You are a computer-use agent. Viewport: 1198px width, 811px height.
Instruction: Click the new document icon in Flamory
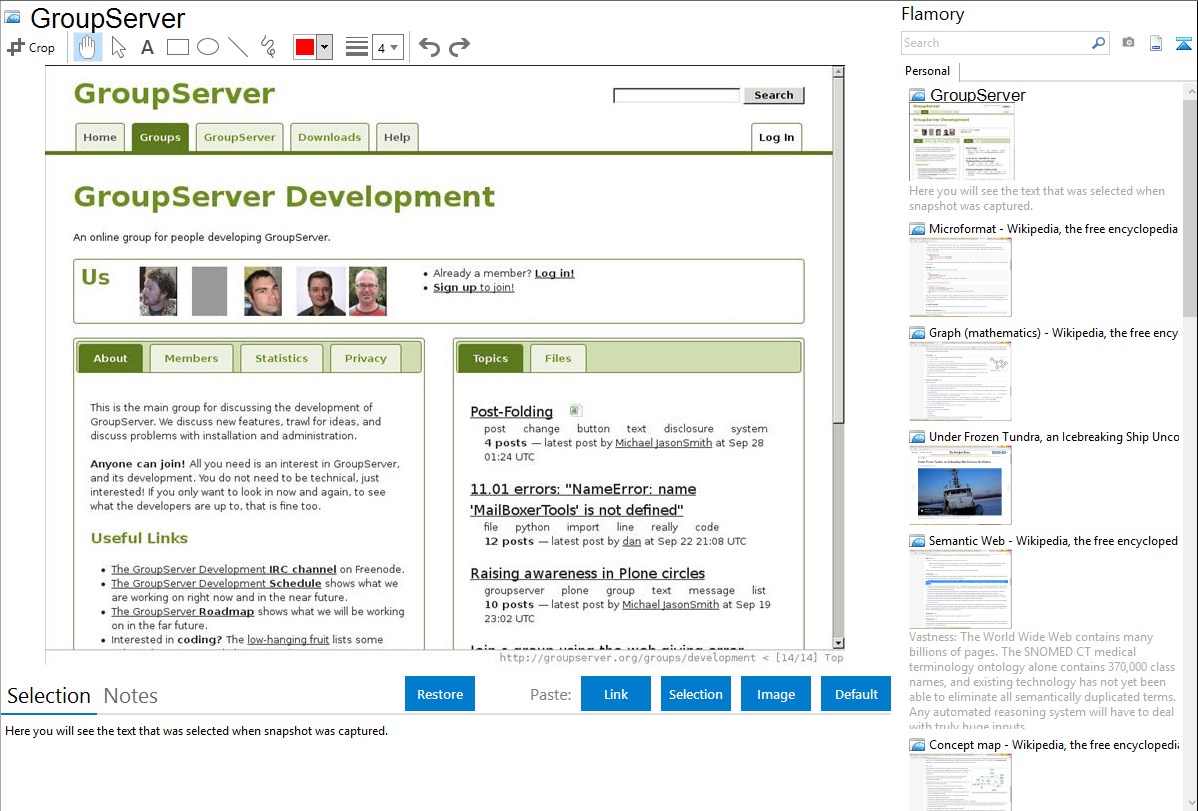[x=1156, y=43]
